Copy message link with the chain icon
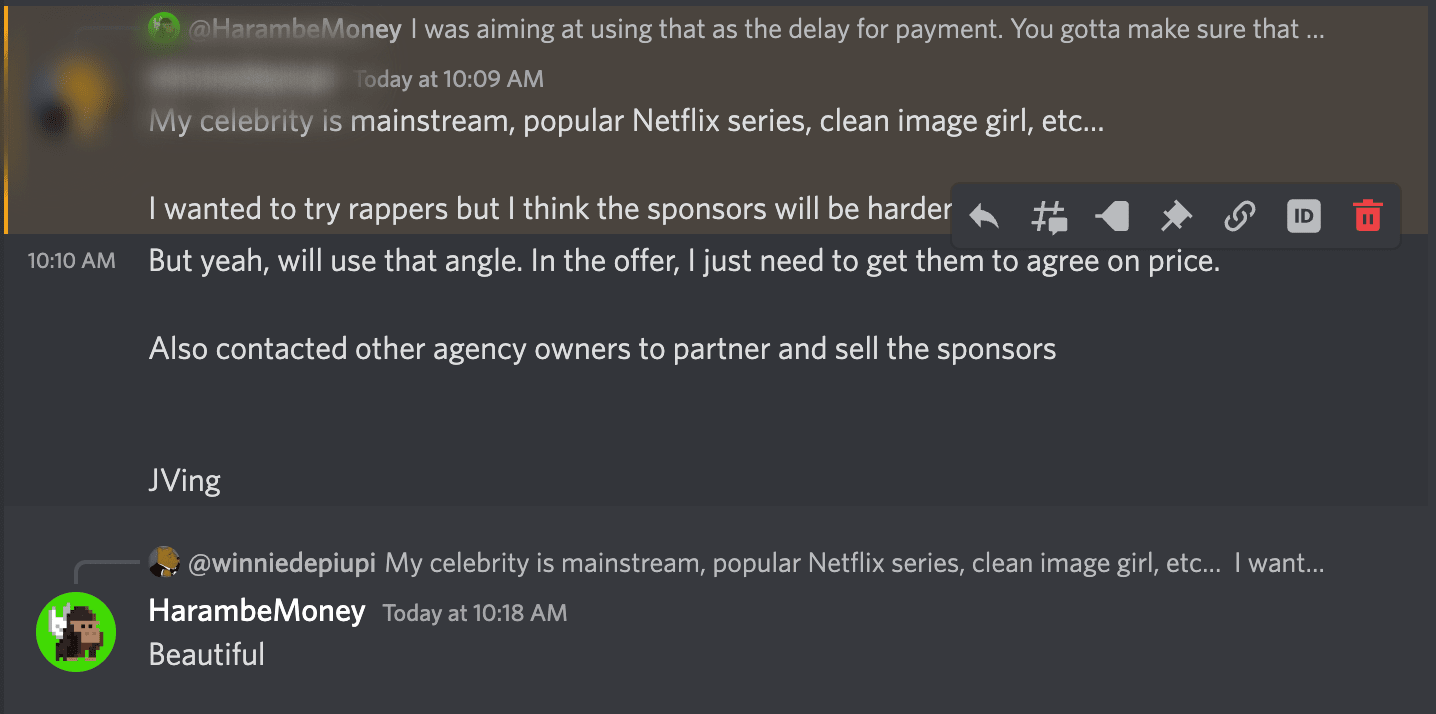The width and height of the screenshot is (1436, 714). [1239, 215]
